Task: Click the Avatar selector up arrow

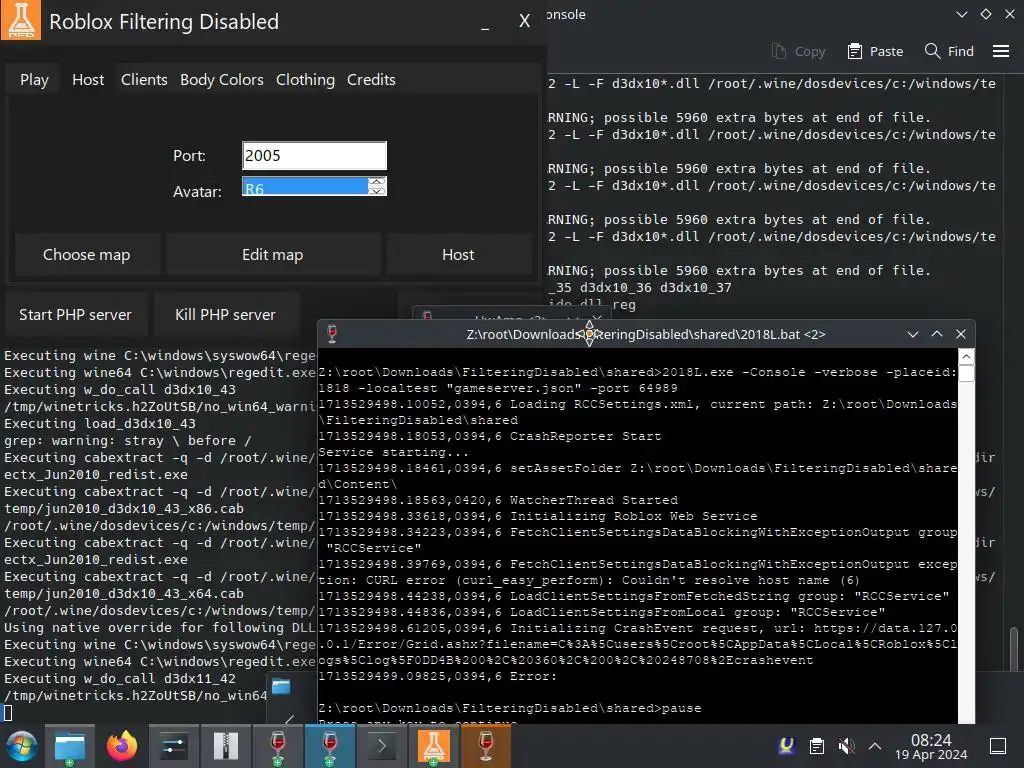Action: pos(376,182)
